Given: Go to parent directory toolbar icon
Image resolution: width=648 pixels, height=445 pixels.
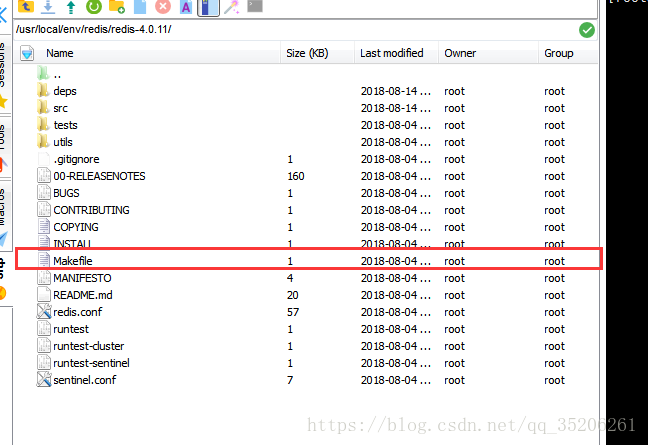Looking at the screenshot, I should pyautogui.click(x=26, y=6).
